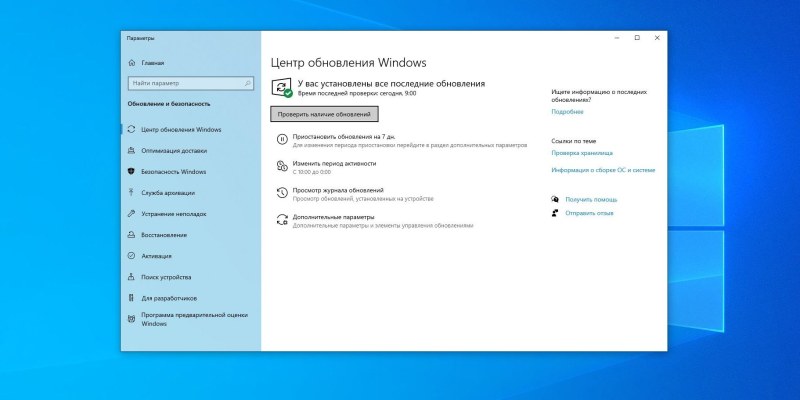Open 'Поиск устройства' from the sidebar
Image resolution: width=800 pixels, height=400 pixels.
pos(166,276)
